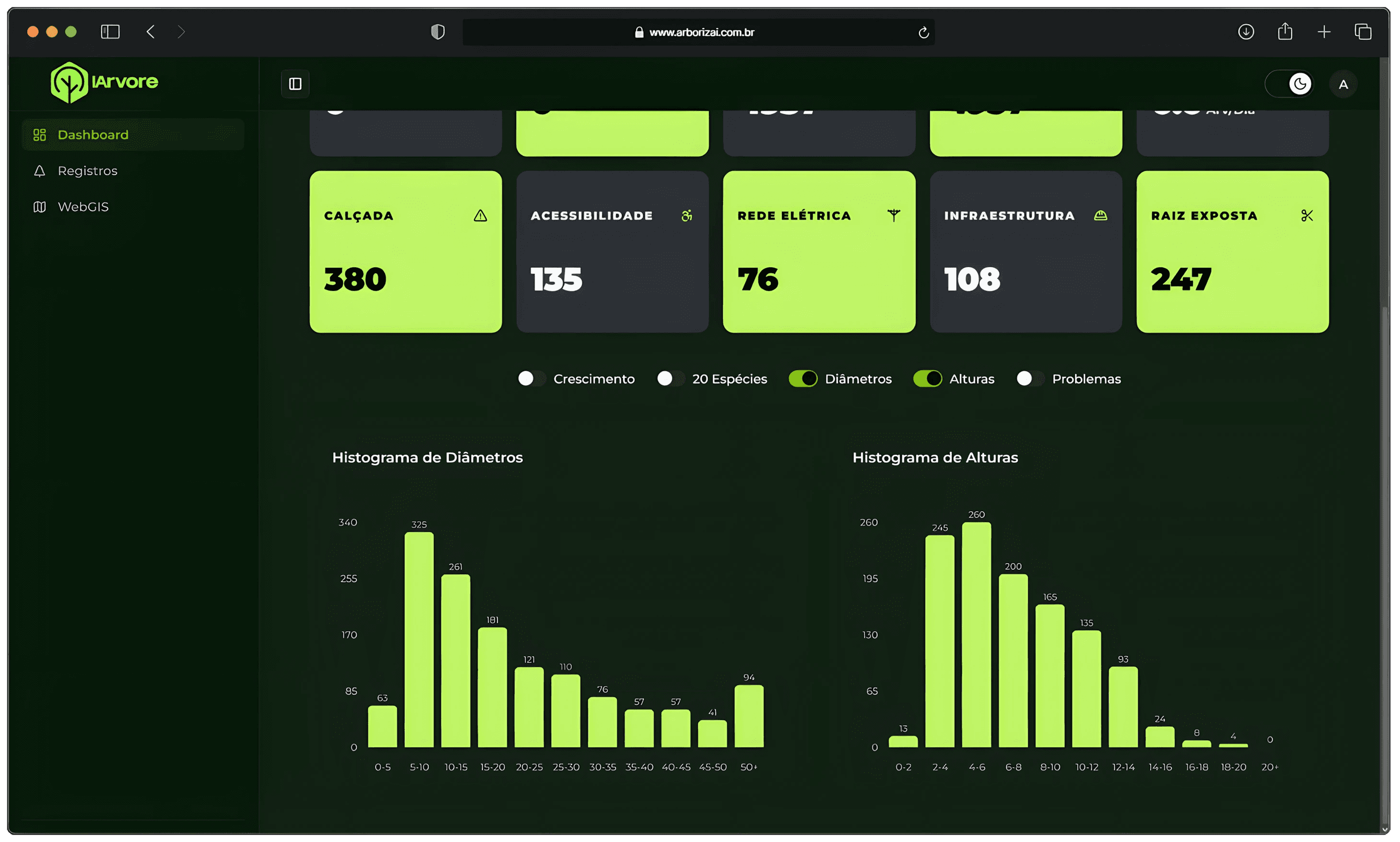Click the Acessibilidade wheelchair icon
Image resolution: width=1400 pixels, height=842 pixels.
point(687,216)
